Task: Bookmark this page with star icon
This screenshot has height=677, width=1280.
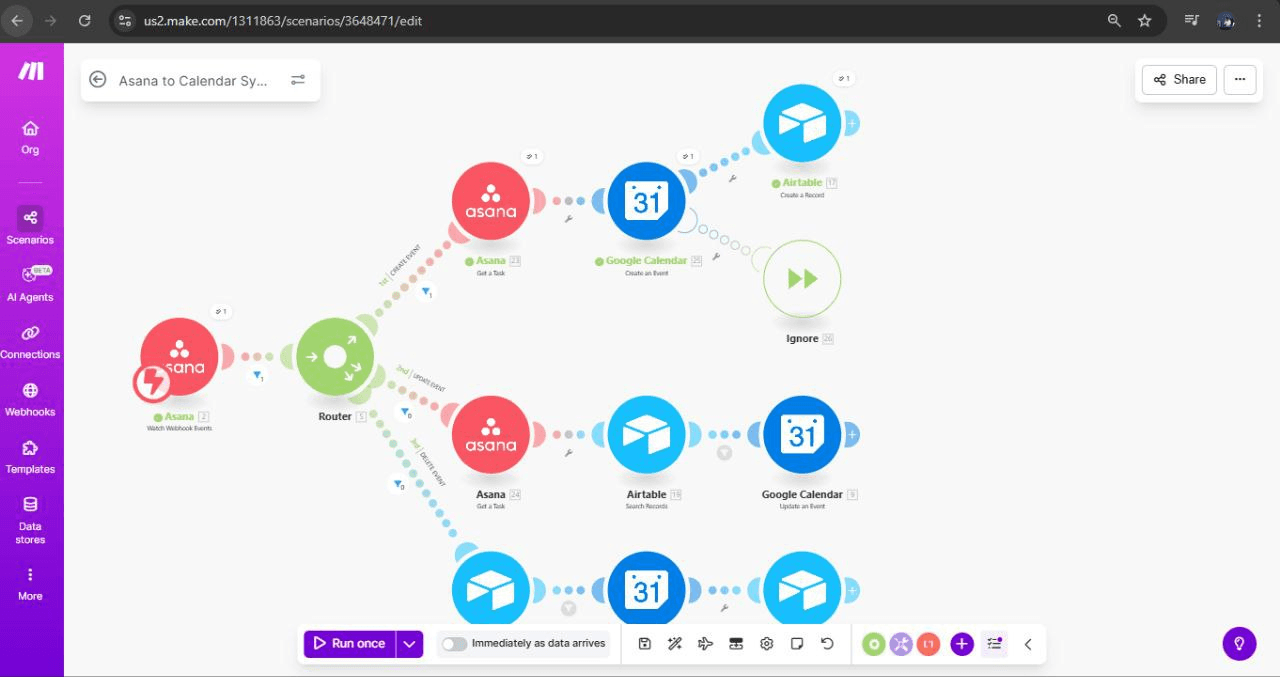Action: [1145, 20]
